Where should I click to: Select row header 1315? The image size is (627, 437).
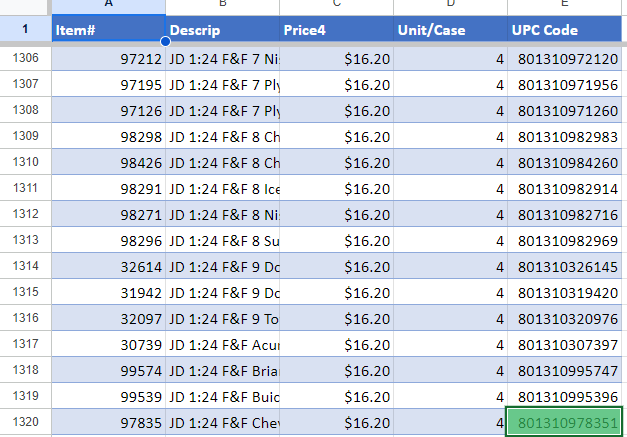26,292
